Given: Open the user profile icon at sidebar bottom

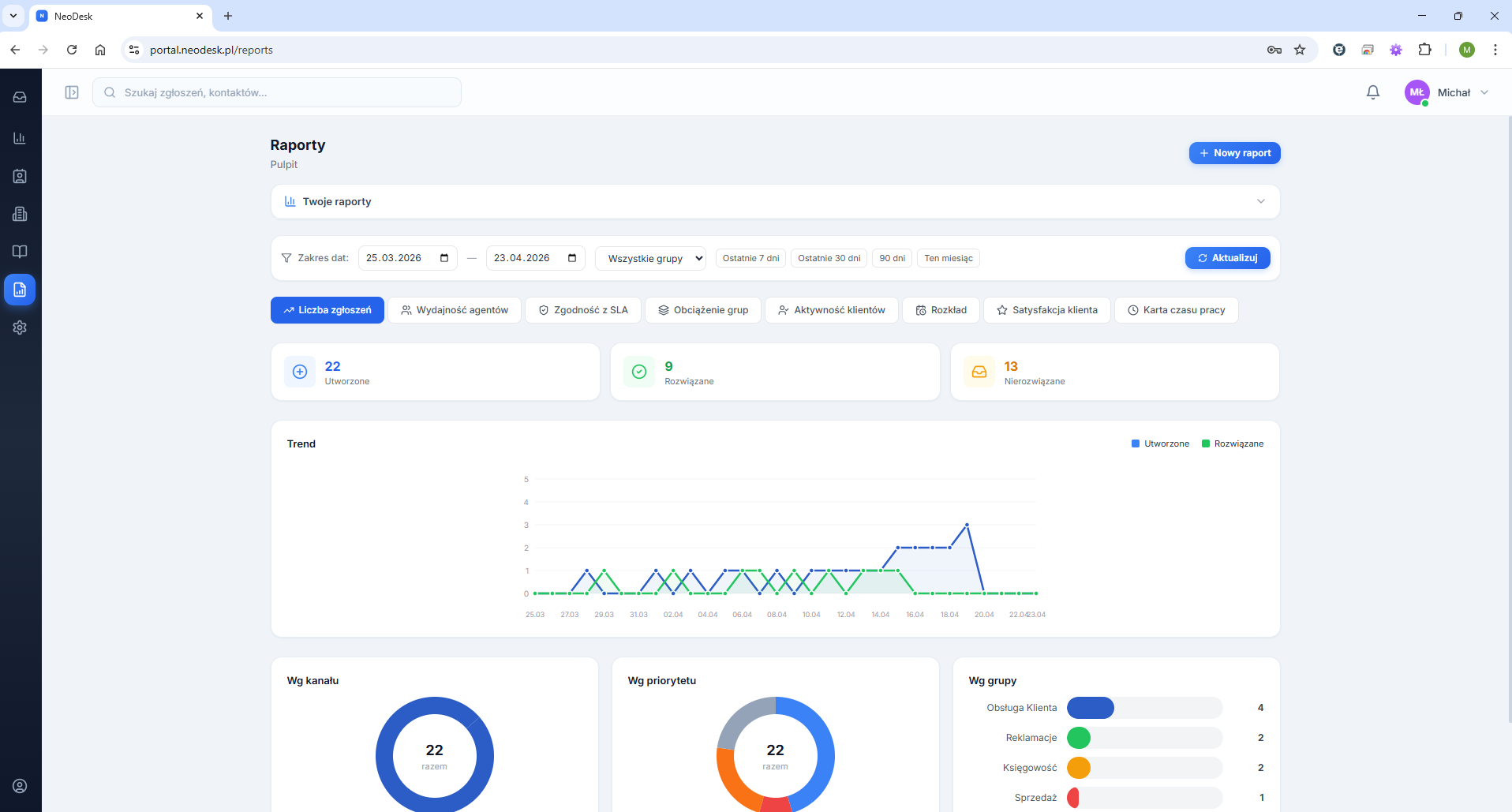Looking at the screenshot, I should coord(20,786).
